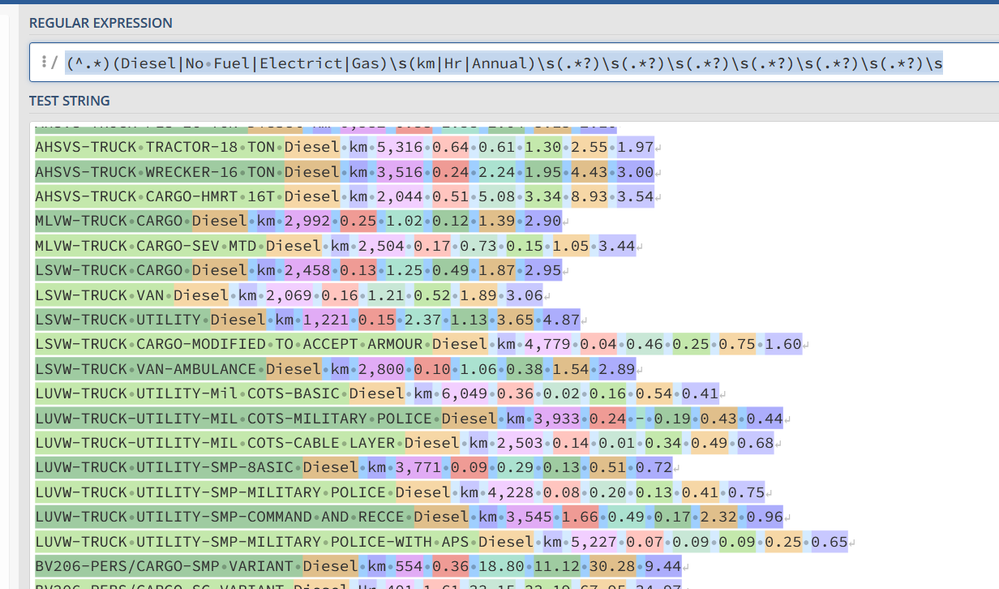Click the pilcrow mark after value 9.44
This screenshot has height=589, width=999.
(x=688, y=566)
